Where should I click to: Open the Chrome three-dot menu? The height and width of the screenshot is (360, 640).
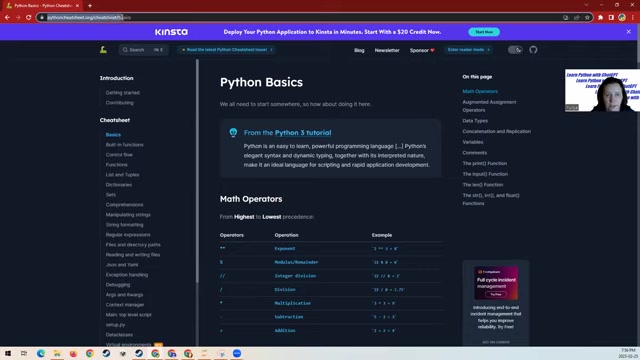[633, 18]
